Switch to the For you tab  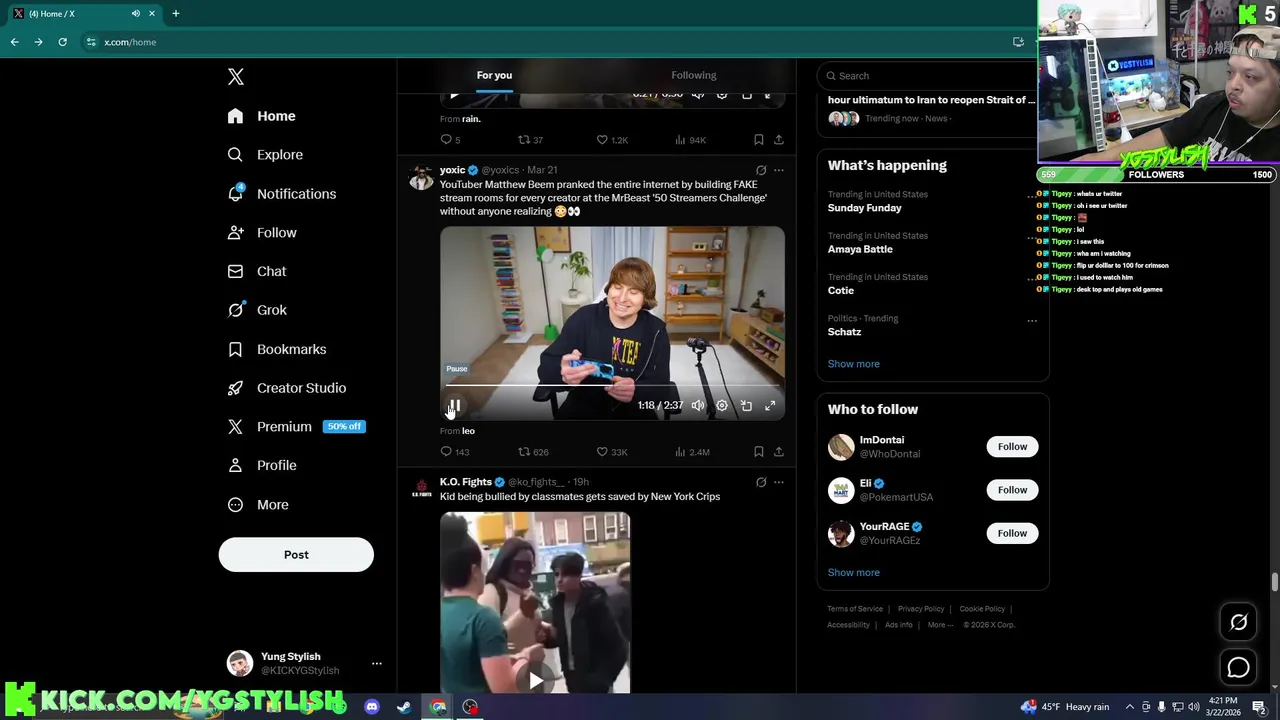point(494,76)
